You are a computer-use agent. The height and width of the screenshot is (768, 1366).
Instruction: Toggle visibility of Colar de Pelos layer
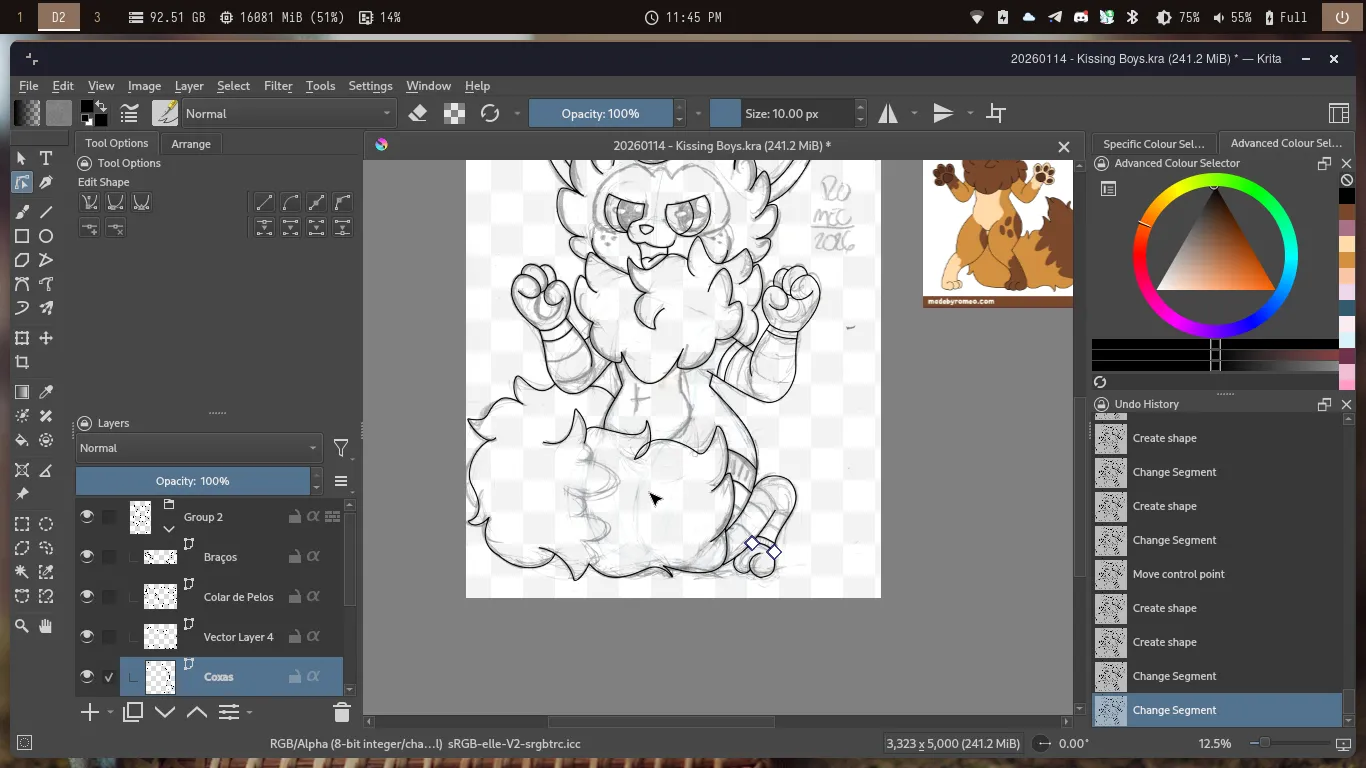(x=87, y=597)
